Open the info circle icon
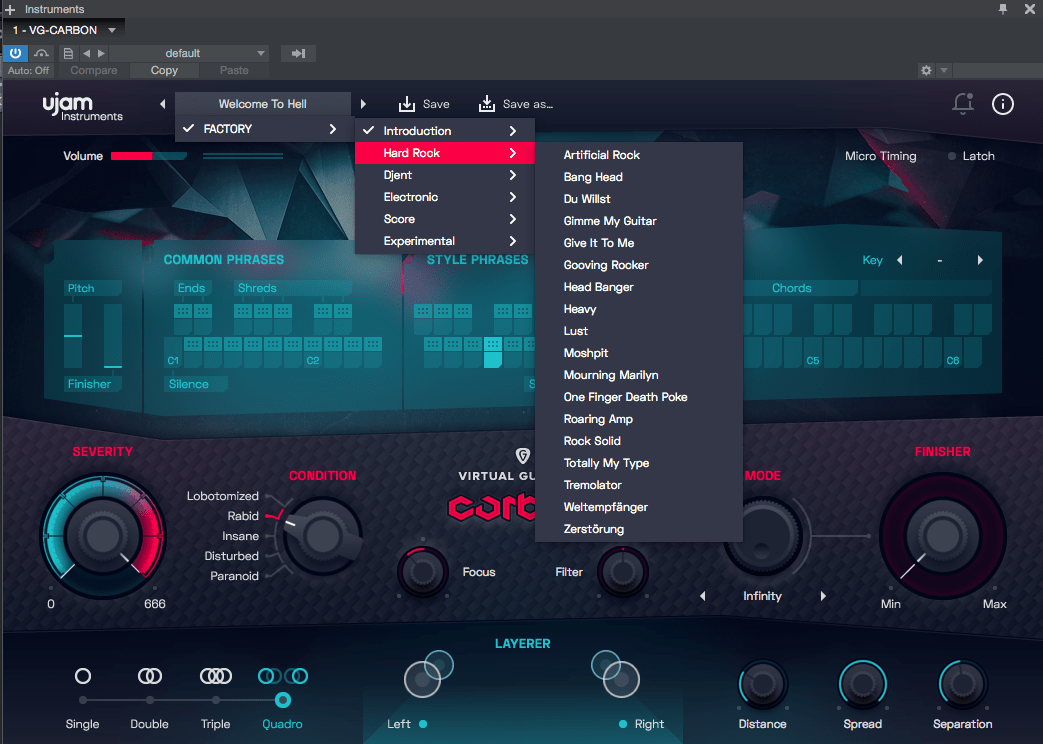 1002,104
